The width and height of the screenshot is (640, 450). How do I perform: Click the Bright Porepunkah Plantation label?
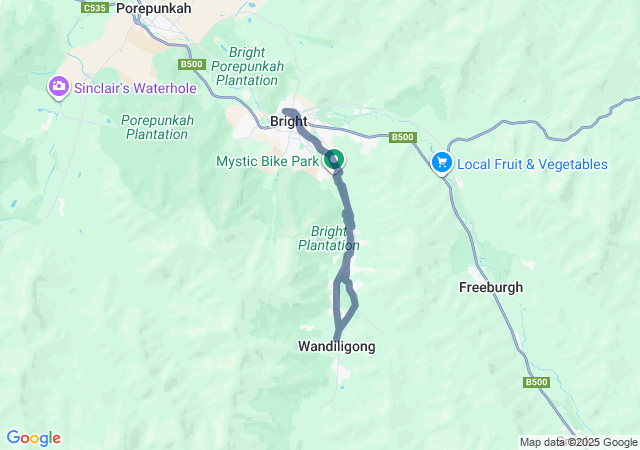point(247,66)
